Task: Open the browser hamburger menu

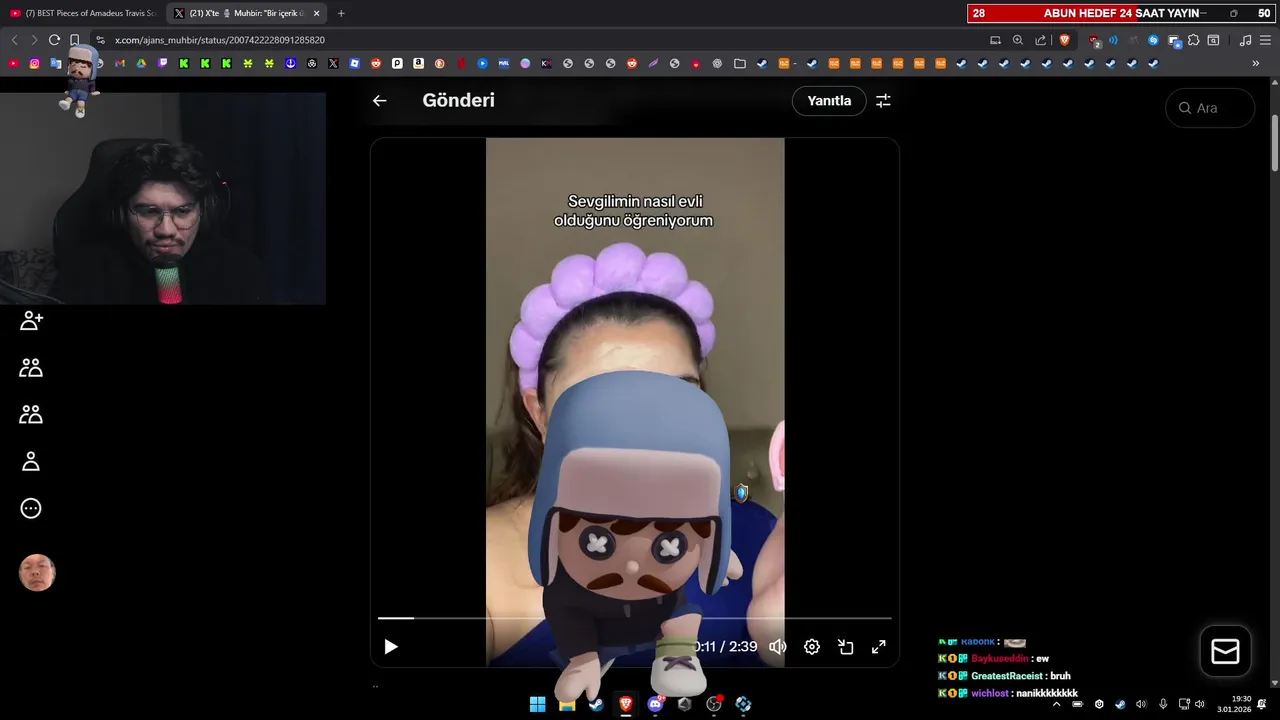Action: pyautogui.click(x=1265, y=40)
